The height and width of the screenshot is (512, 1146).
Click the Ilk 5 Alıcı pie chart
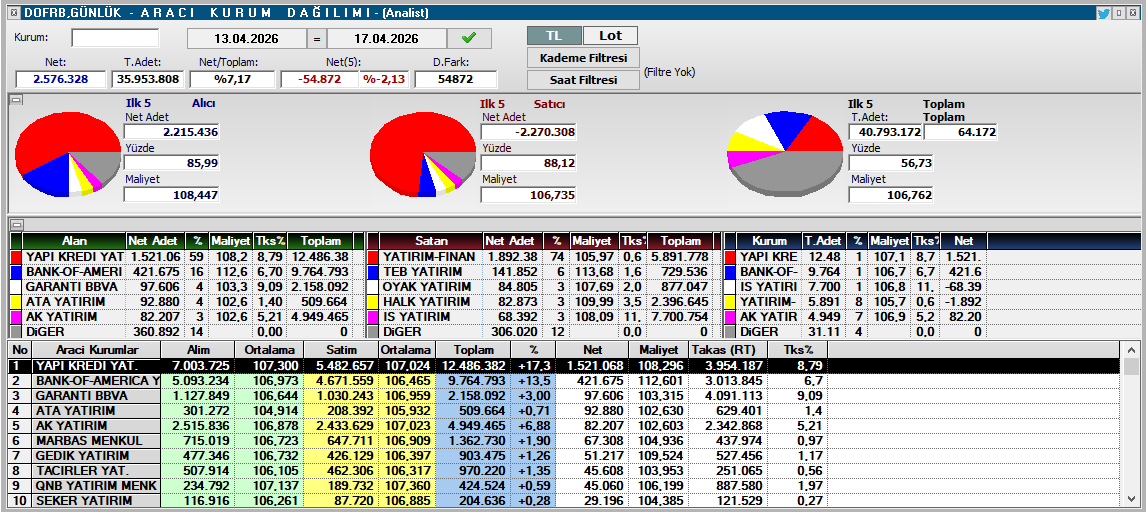pyautogui.click(x=68, y=156)
